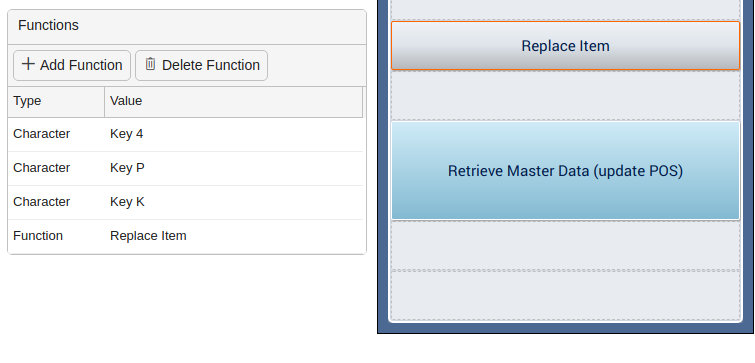
Task: Select the Key K character row
Action: pyautogui.click(x=185, y=203)
